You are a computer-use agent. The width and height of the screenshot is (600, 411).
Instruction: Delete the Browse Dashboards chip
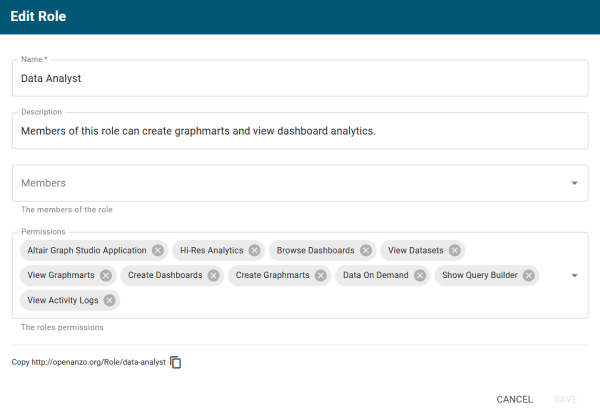366,250
